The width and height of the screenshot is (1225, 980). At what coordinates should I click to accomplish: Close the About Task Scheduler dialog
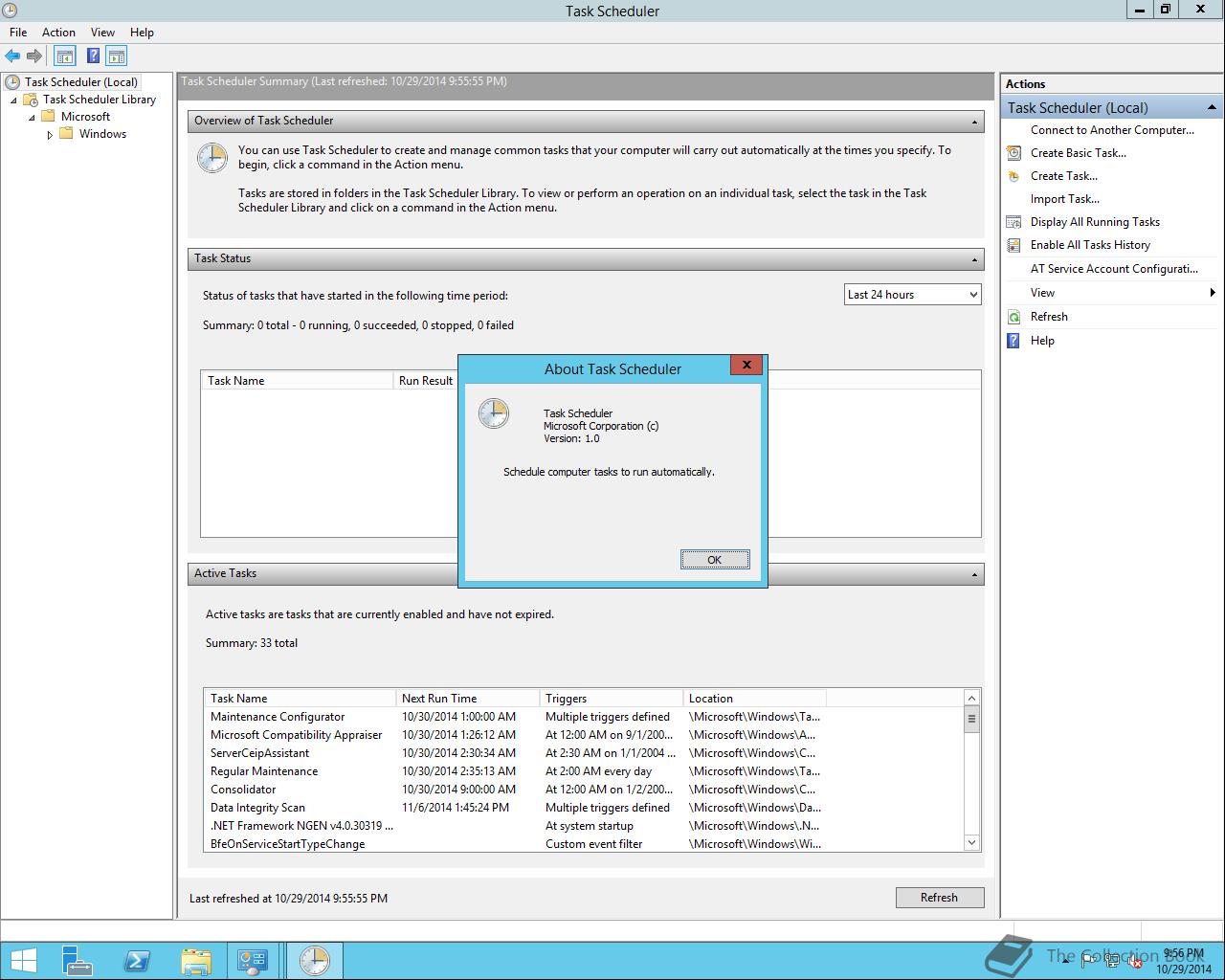point(746,365)
